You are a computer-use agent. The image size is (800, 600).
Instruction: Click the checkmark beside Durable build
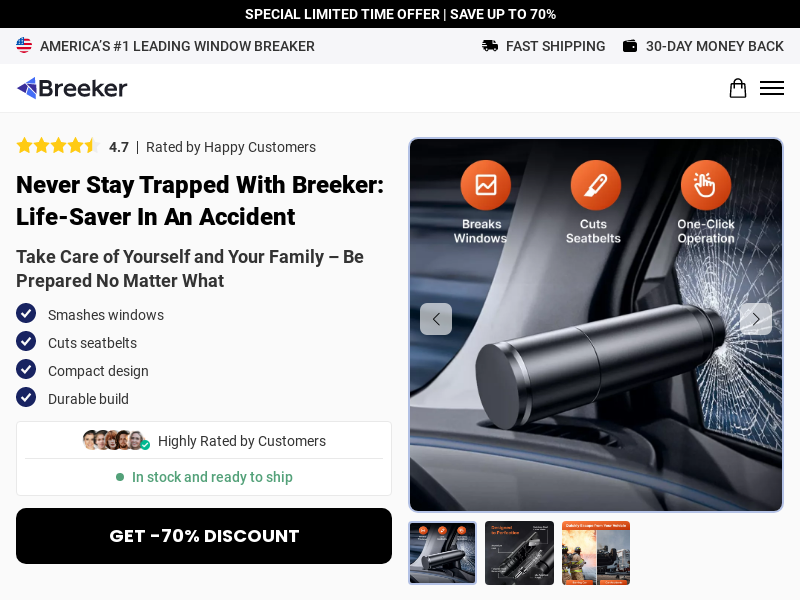pyautogui.click(x=26, y=397)
